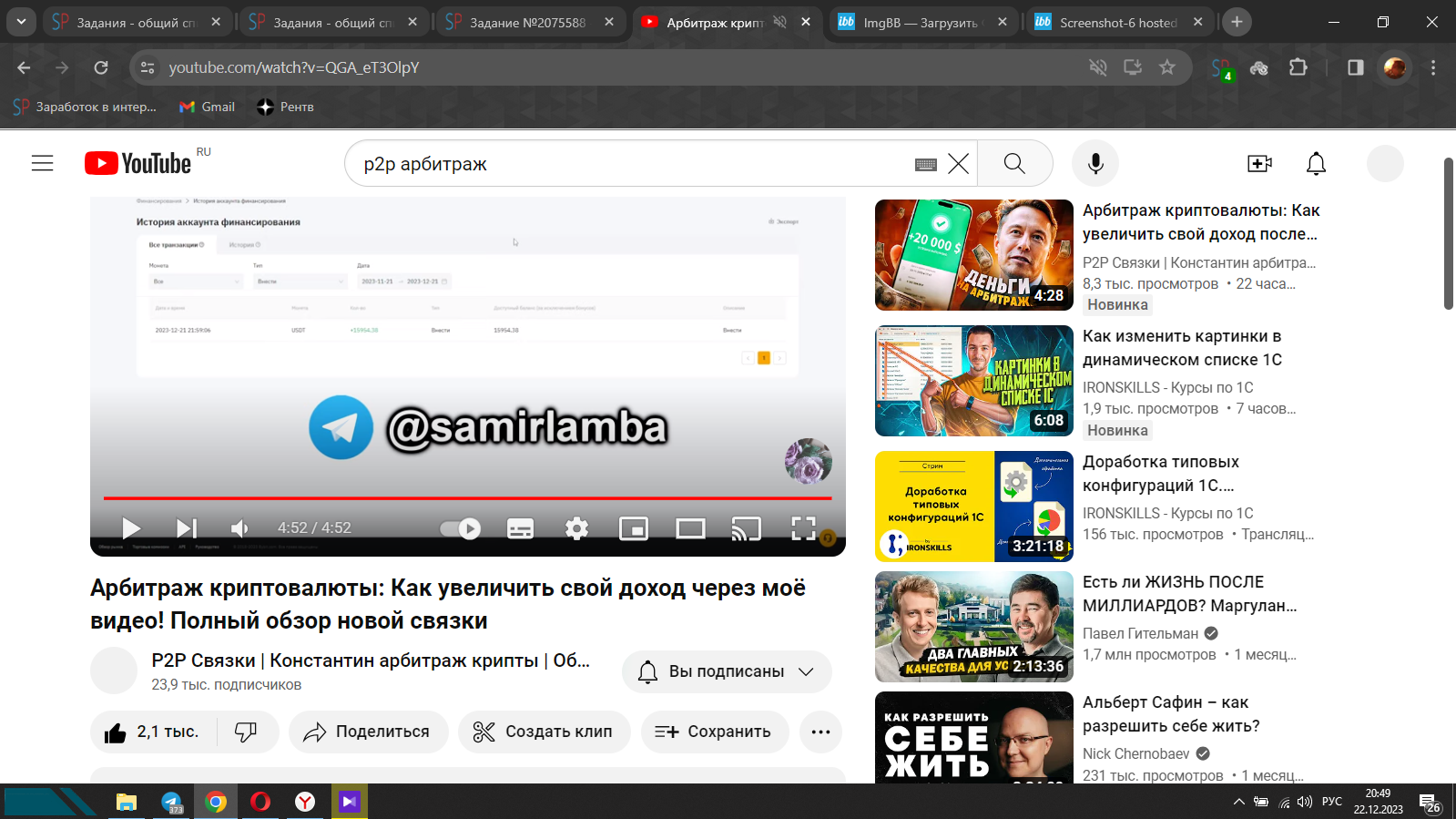Open File Explorer from the taskbar
Viewport: 1456px width, 819px height.
(x=126, y=802)
